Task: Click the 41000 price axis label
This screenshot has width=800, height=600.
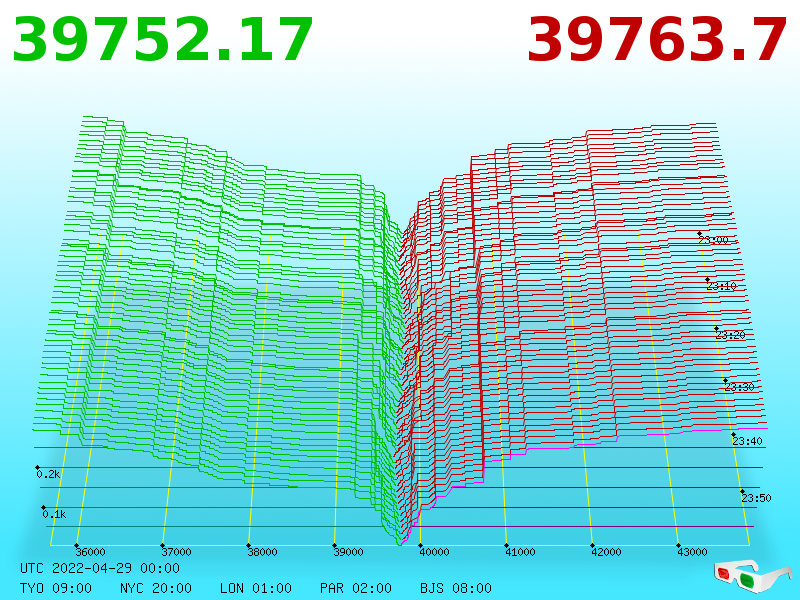Action: [x=520, y=552]
